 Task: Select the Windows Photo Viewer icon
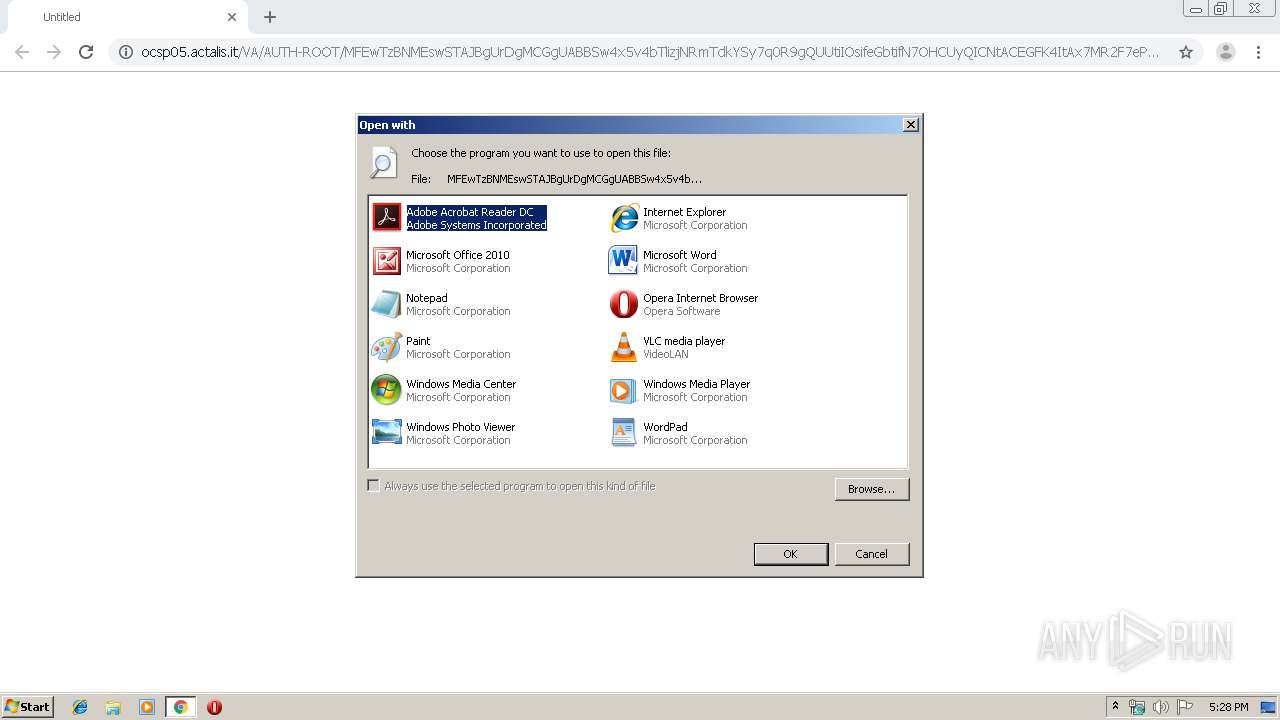coord(386,432)
